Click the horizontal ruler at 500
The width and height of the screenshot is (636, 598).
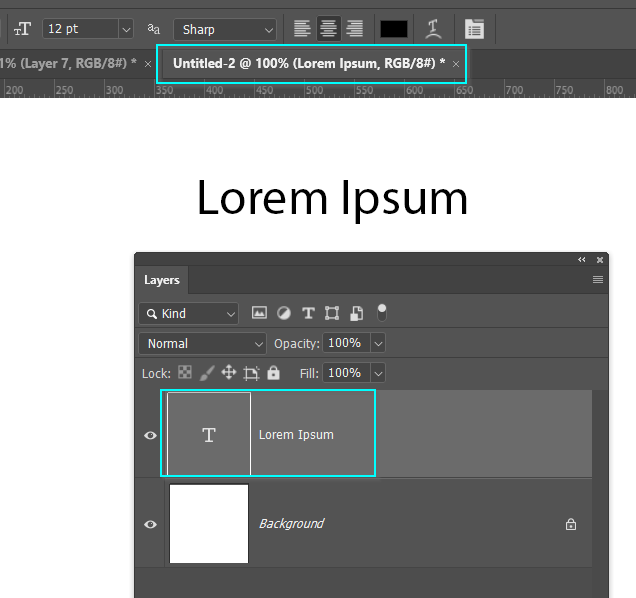tap(315, 90)
